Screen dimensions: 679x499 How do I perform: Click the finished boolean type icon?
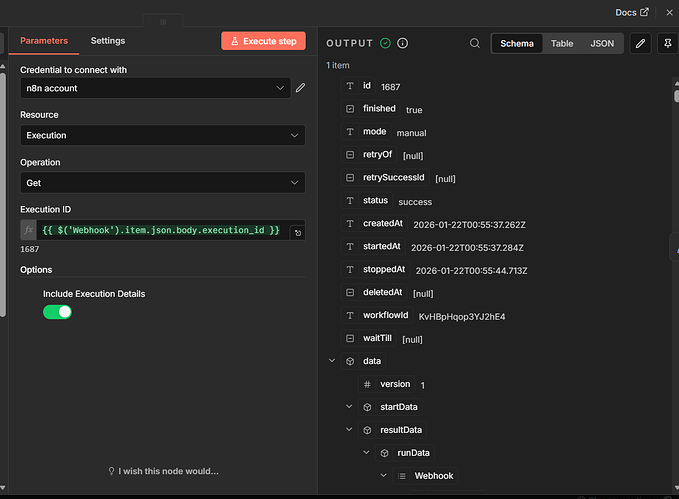350,109
